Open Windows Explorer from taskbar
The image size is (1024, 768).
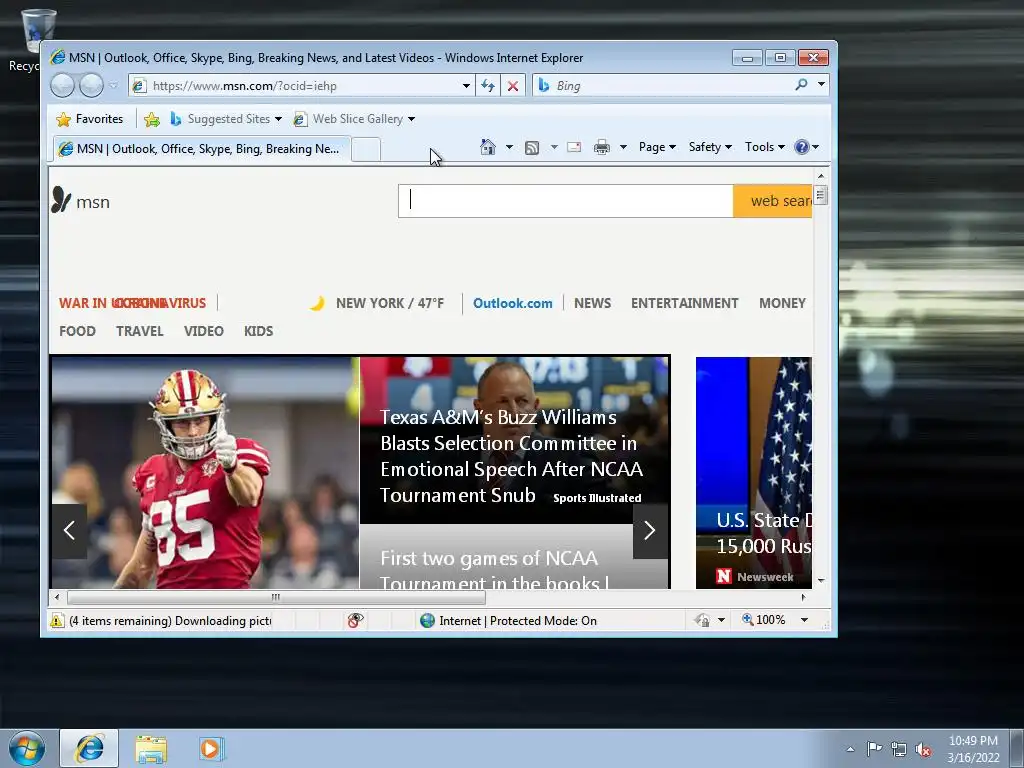tap(151, 749)
